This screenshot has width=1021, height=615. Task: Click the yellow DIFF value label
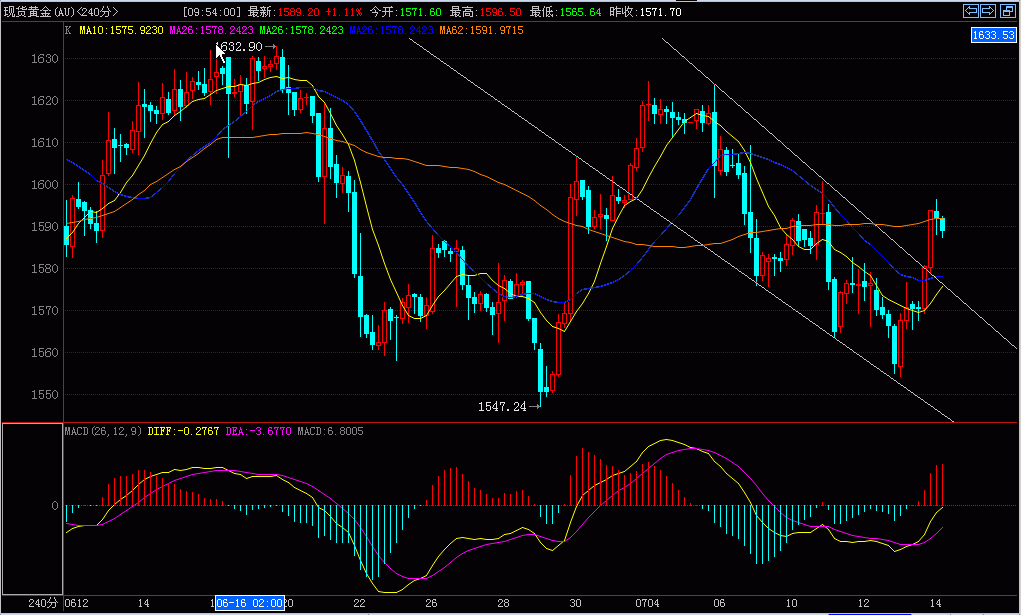[x=183, y=431]
